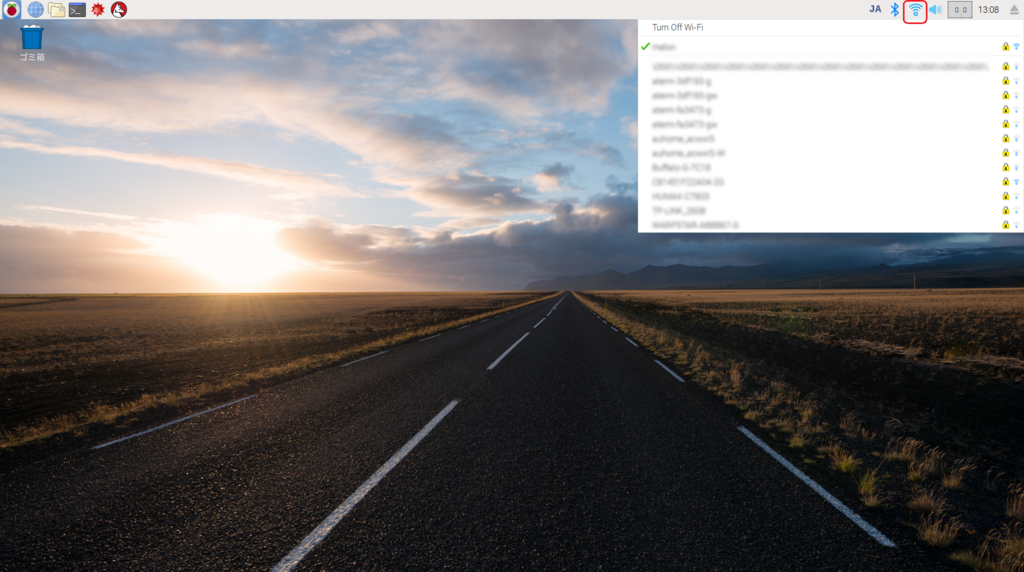Click the lock icon on HUMAX-C7803 row
The width and height of the screenshot is (1024, 572).
1006,196
